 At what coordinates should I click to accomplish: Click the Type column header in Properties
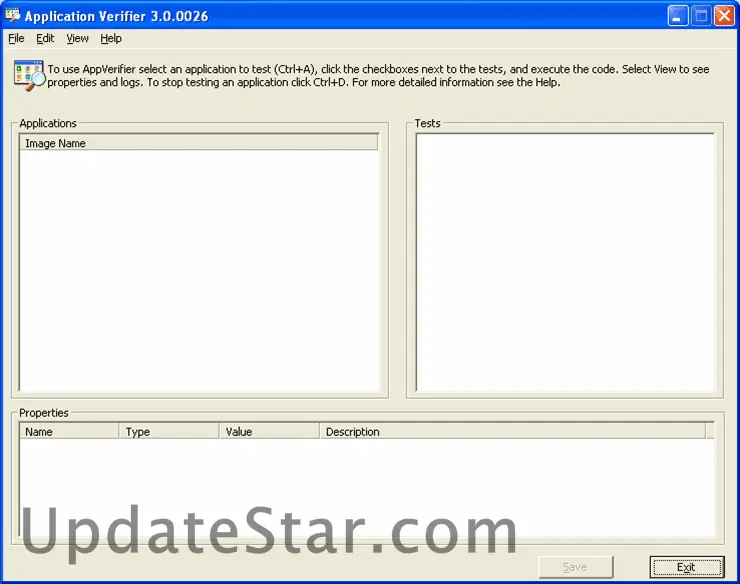[169, 432]
